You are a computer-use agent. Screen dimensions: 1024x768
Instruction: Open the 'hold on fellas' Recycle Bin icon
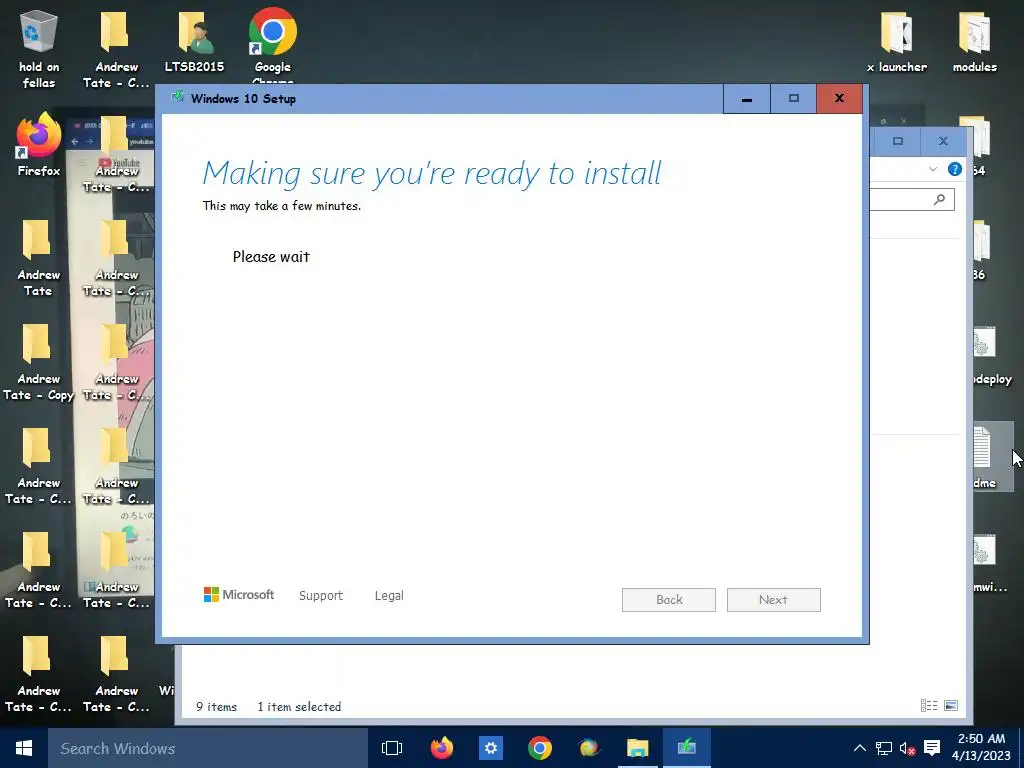[x=39, y=49]
